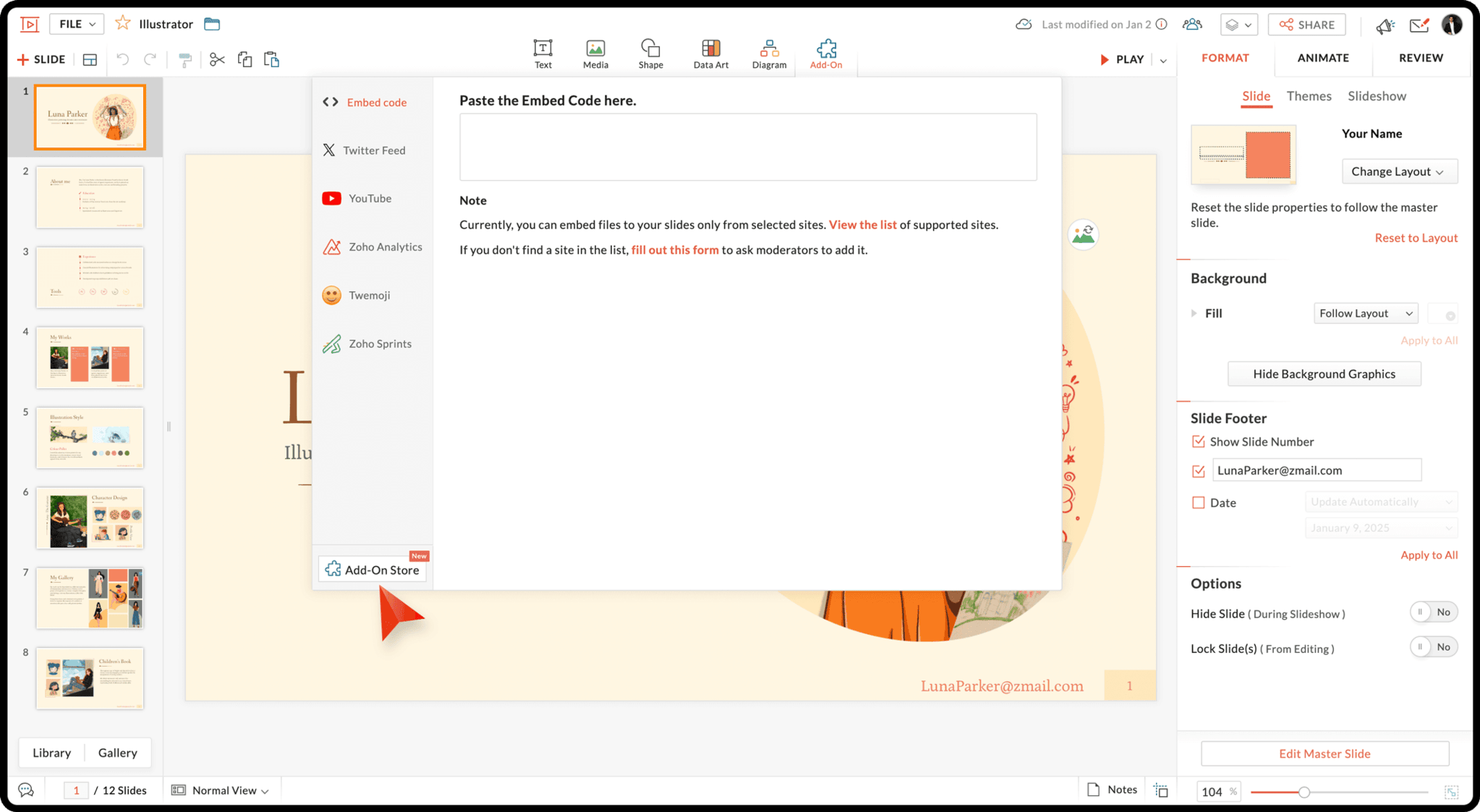Open the Notes panel
The image size is (1480, 812).
point(1112,789)
